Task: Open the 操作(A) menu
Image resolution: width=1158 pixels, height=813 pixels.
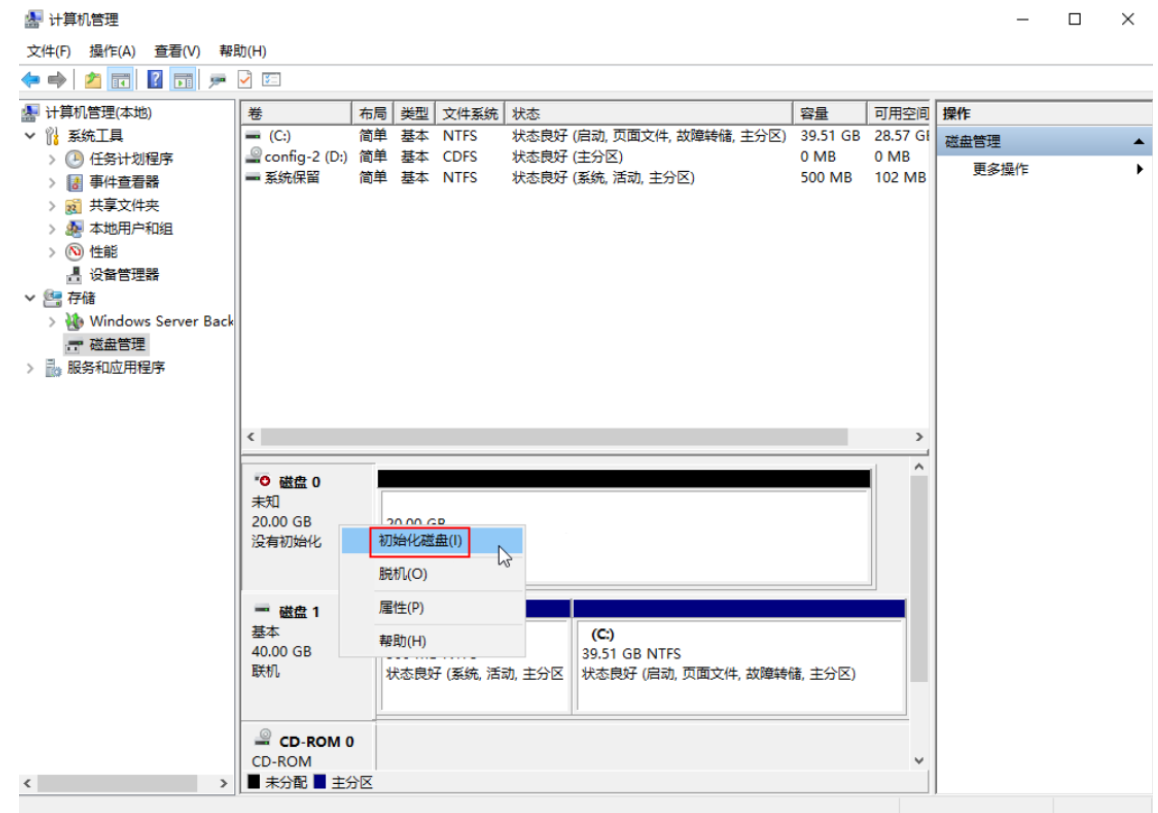Action: [112, 51]
